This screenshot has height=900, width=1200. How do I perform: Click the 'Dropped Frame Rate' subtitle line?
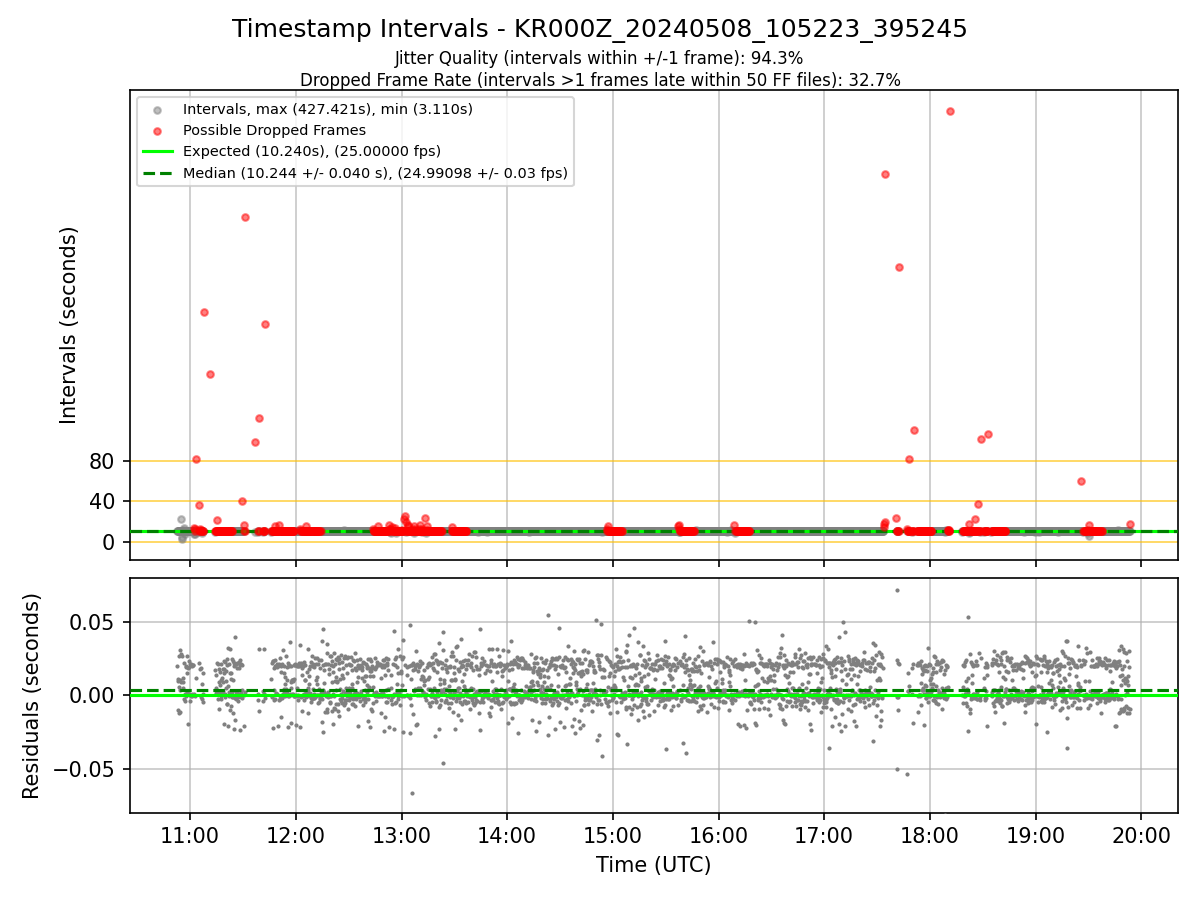[600, 80]
